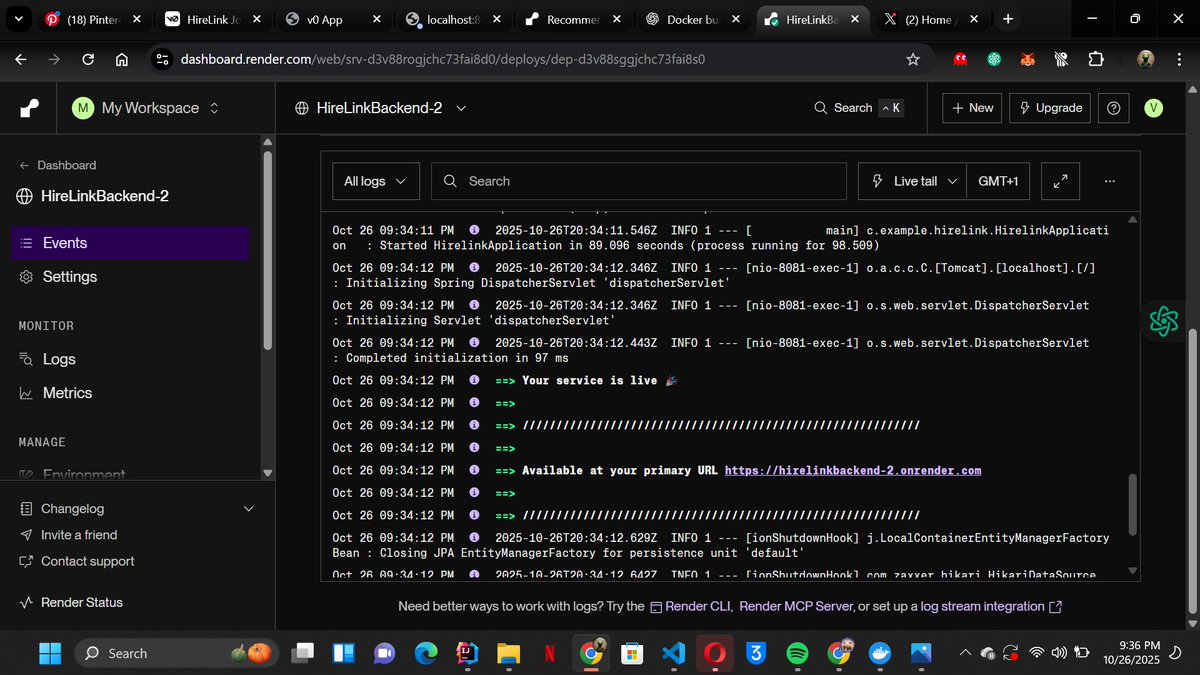
Task: Click the MetaMask fox extension icon
Action: coord(1028,60)
